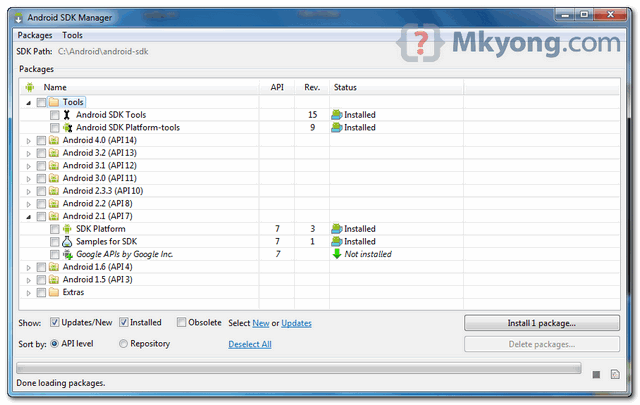640x405 pixels.
Task: Open the log page icon in the bottom right
Action: (x=615, y=374)
